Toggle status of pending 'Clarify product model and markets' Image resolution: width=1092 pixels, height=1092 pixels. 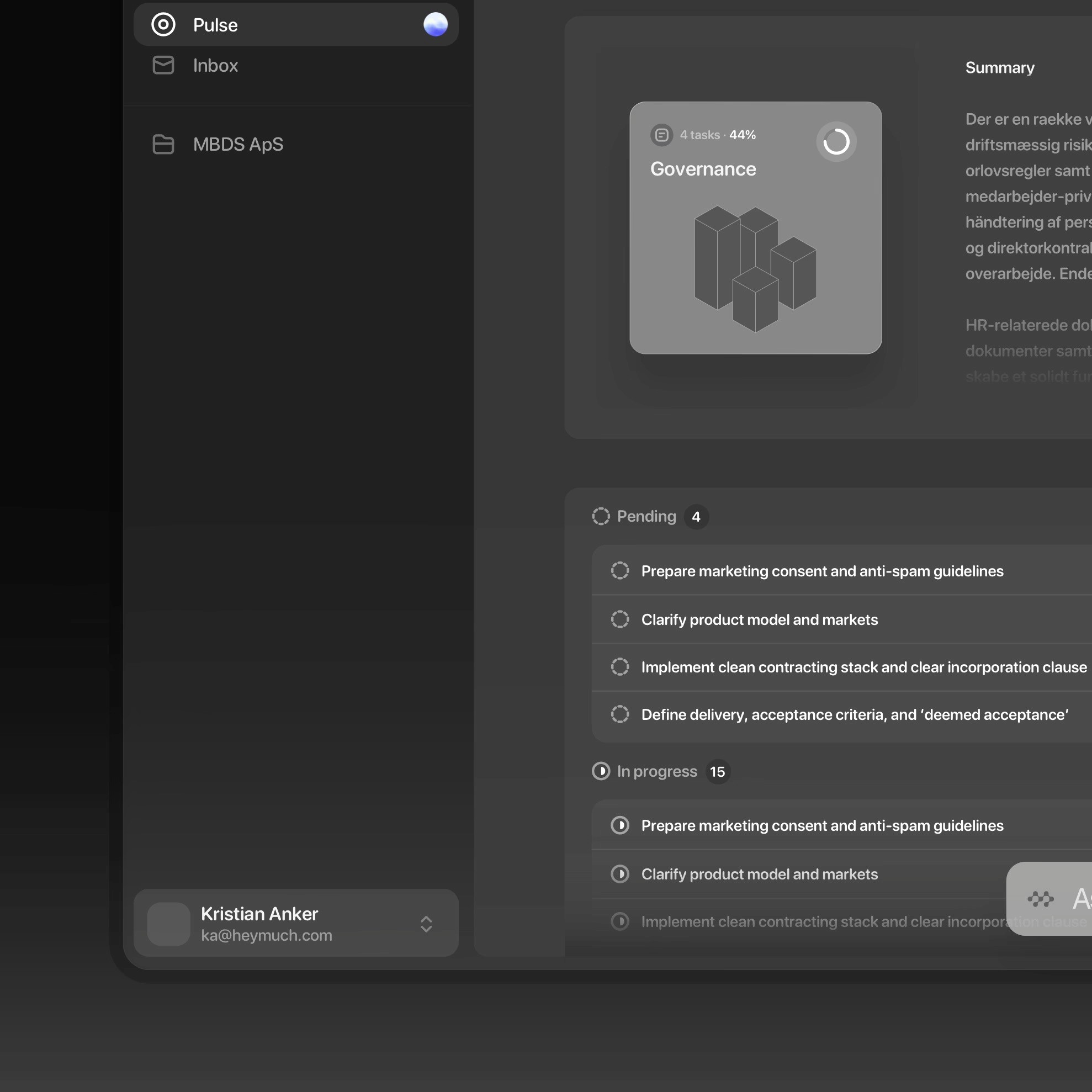pyautogui.click(x=620, y=619)
